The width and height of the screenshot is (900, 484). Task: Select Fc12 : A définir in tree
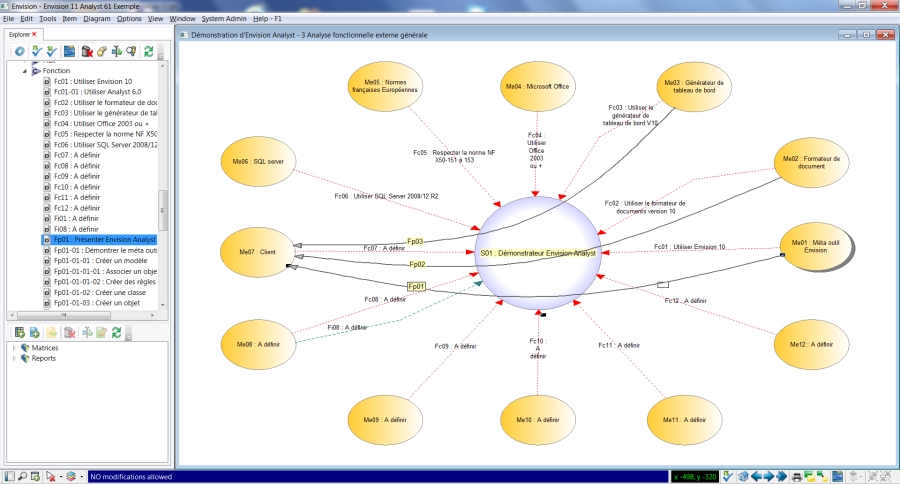[77, 208]
